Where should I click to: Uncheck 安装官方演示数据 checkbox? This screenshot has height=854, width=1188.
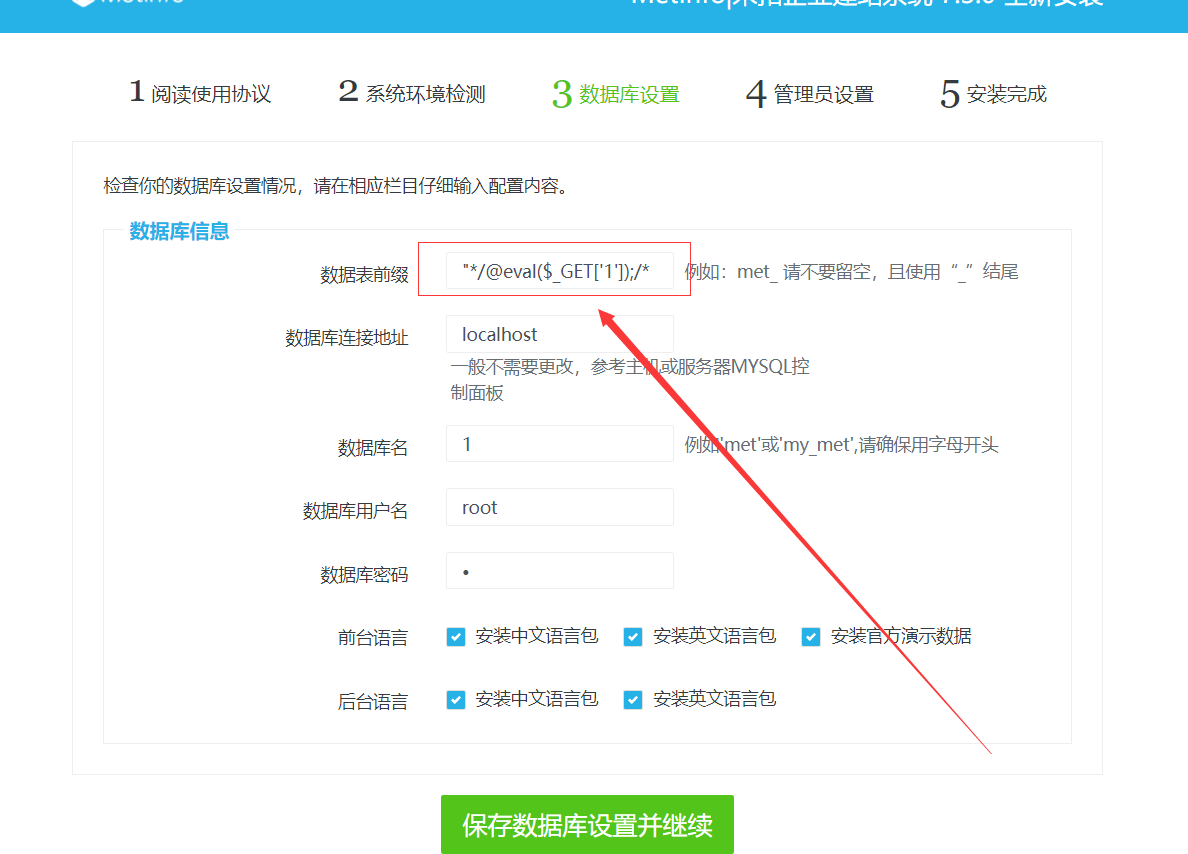coord(811,636)
